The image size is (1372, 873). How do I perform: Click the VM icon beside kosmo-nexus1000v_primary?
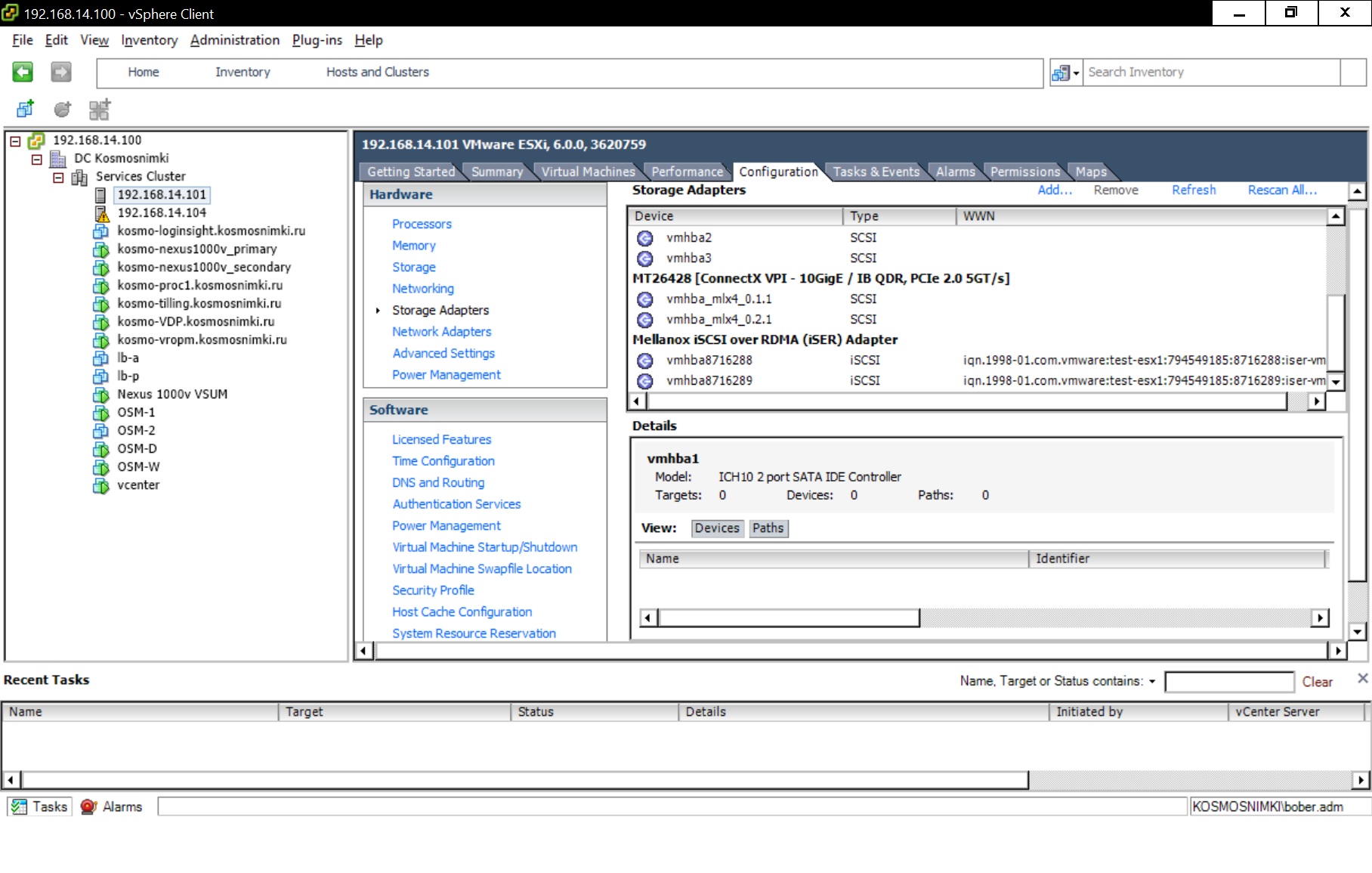pyautogui.click(x=100, y=249)
